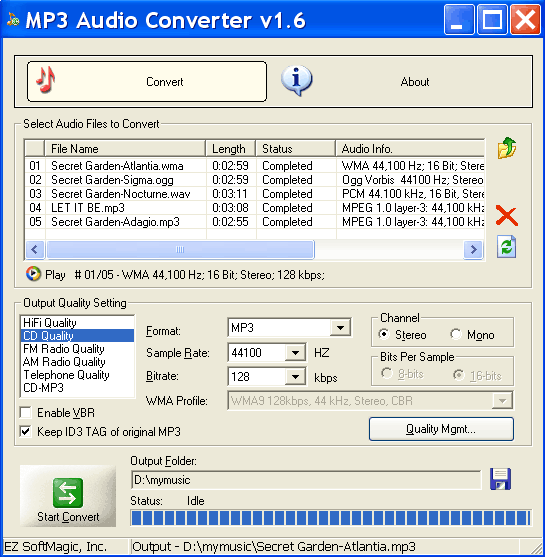Select LET IT BE.mp3 in file list

coord(88,208)
